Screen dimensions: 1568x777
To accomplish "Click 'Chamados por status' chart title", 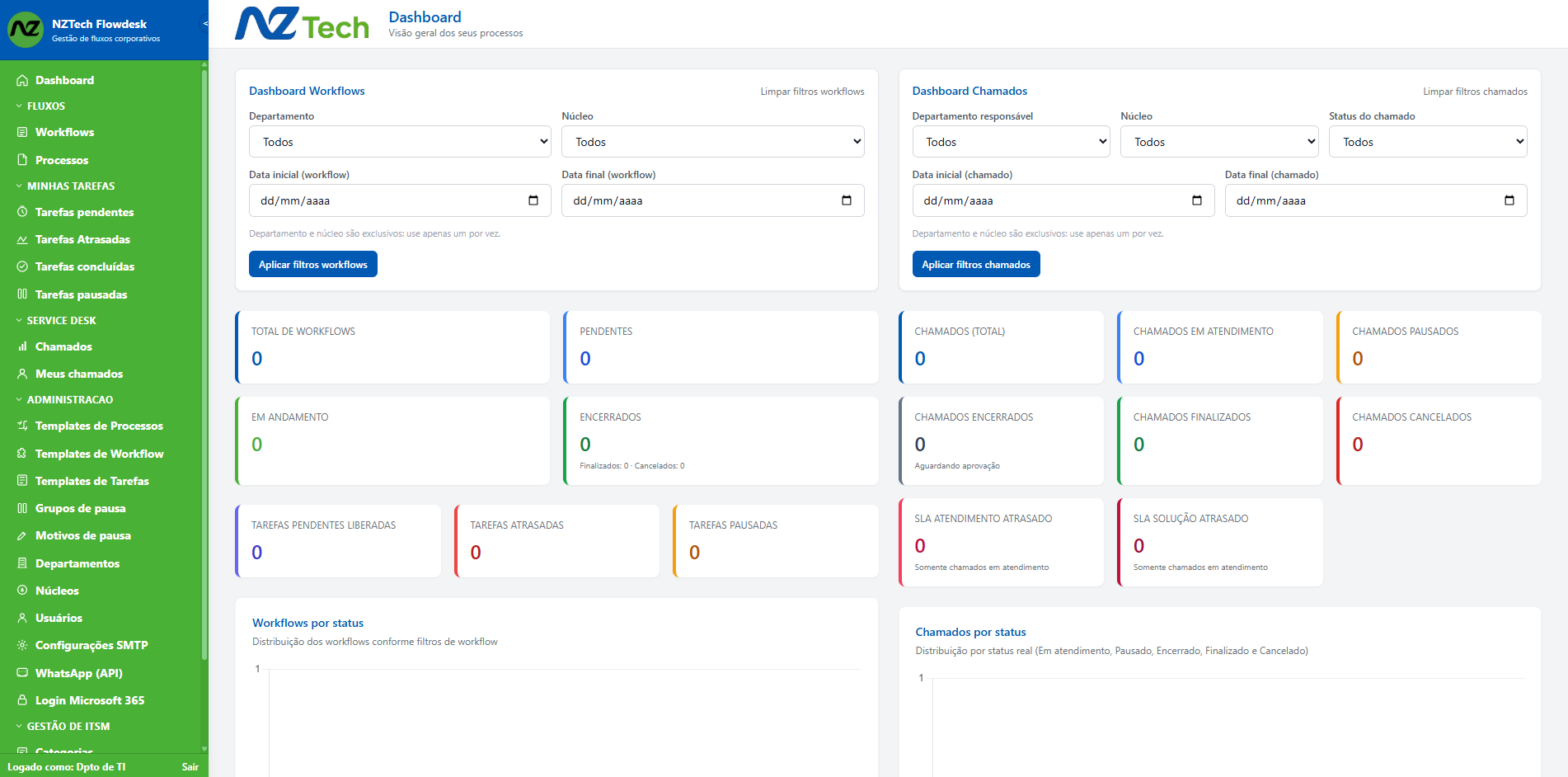I will (x=970, y=632).
